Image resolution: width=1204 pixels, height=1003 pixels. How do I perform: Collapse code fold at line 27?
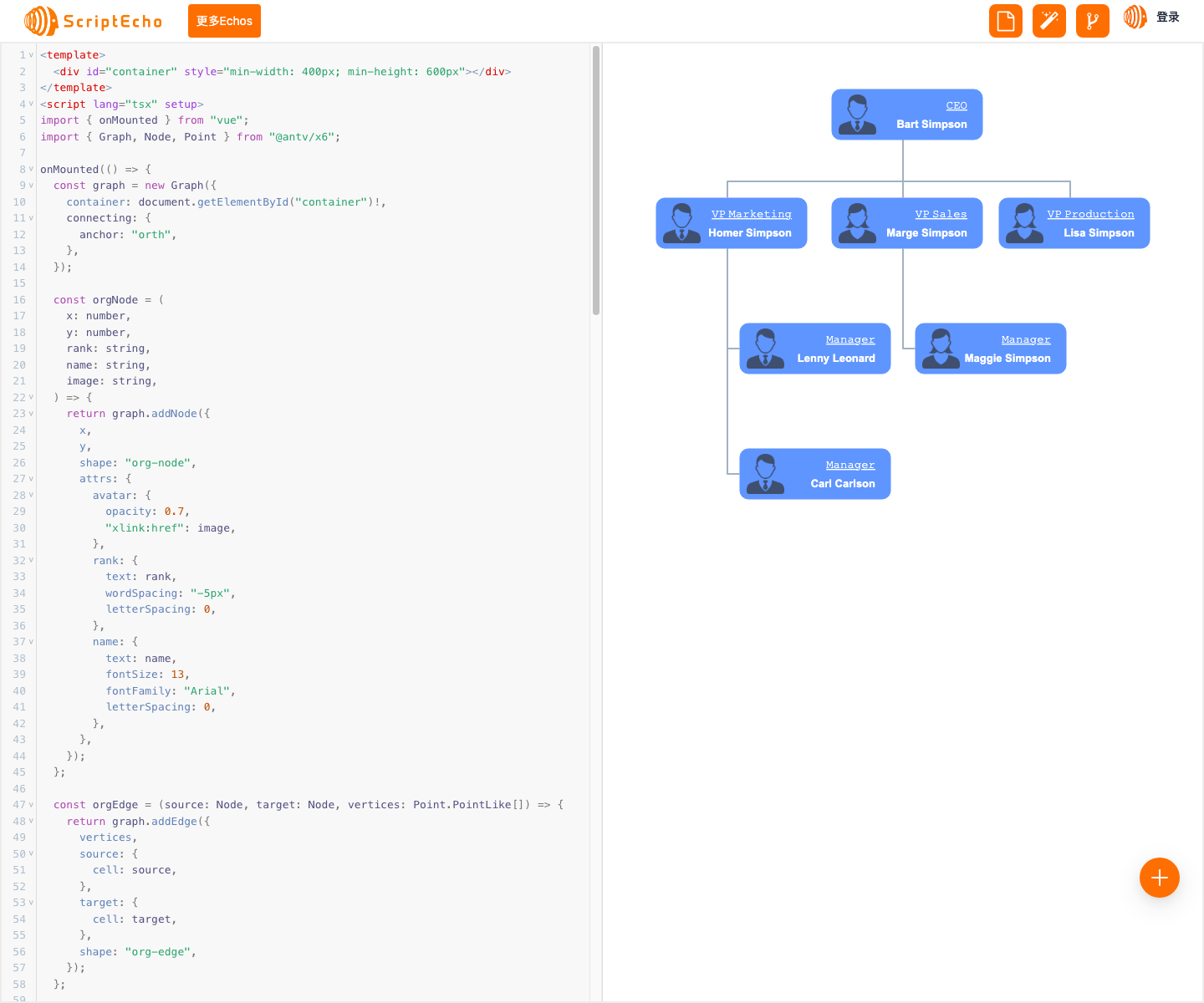pyautogui.click(x=32, y=479)
